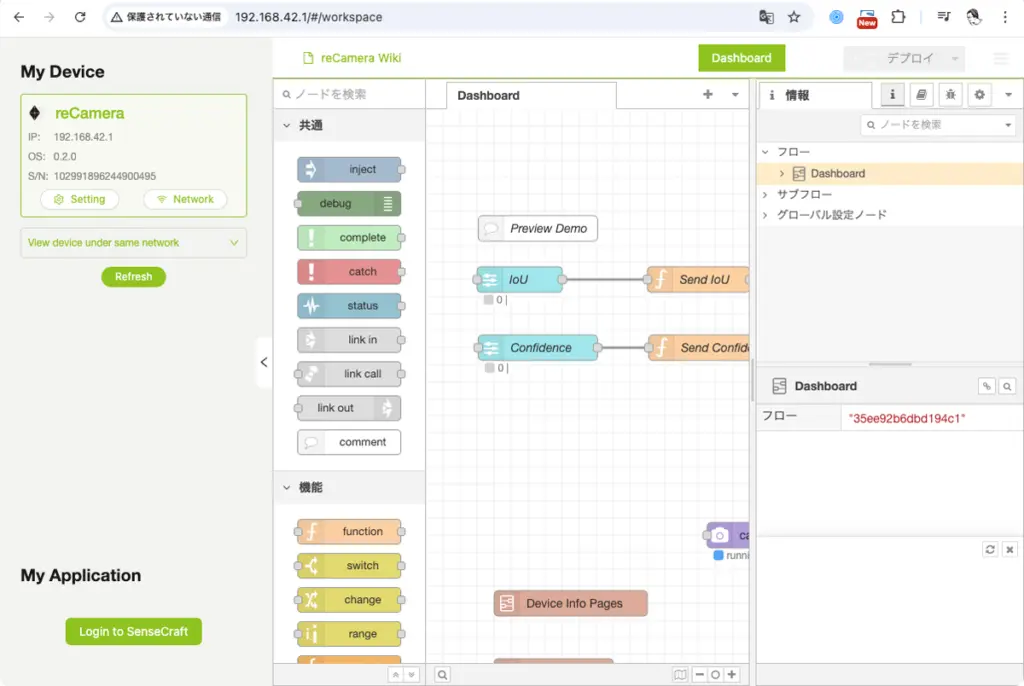1024x686 pixels.
Task: Toggle the navigator map icon
Action: [x=680, y=674]
